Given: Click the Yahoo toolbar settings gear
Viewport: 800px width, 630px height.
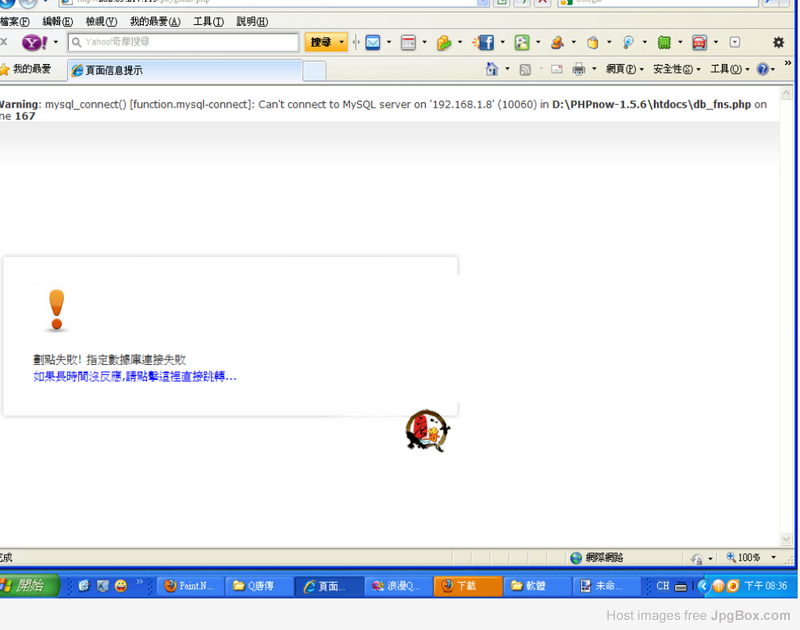Looking at the screenshot, I should tap(778, 42).
